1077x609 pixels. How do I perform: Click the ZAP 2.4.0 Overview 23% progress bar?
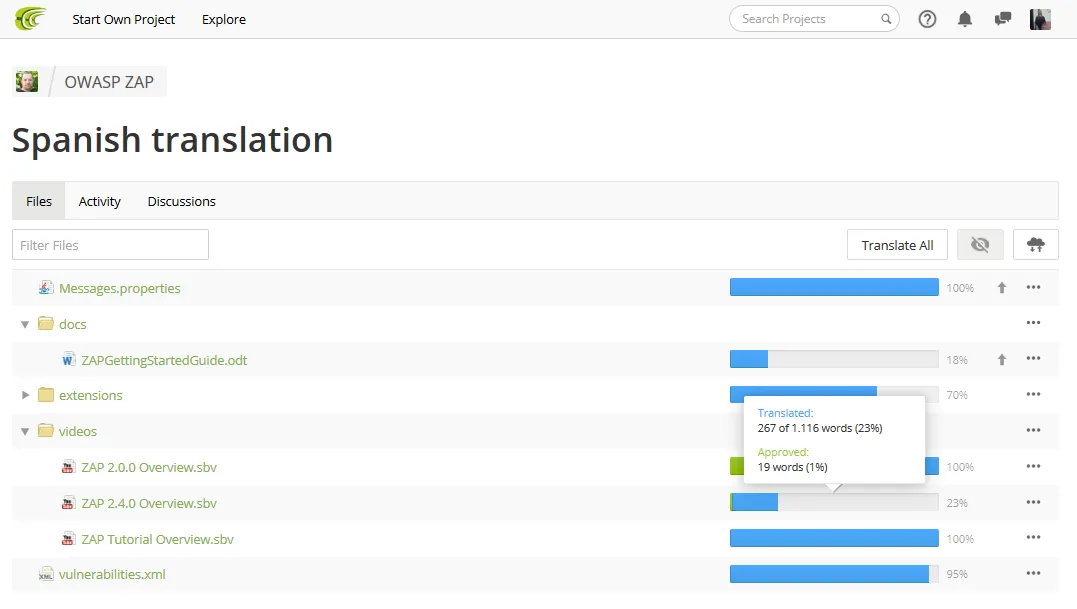[x=834, y=502]
